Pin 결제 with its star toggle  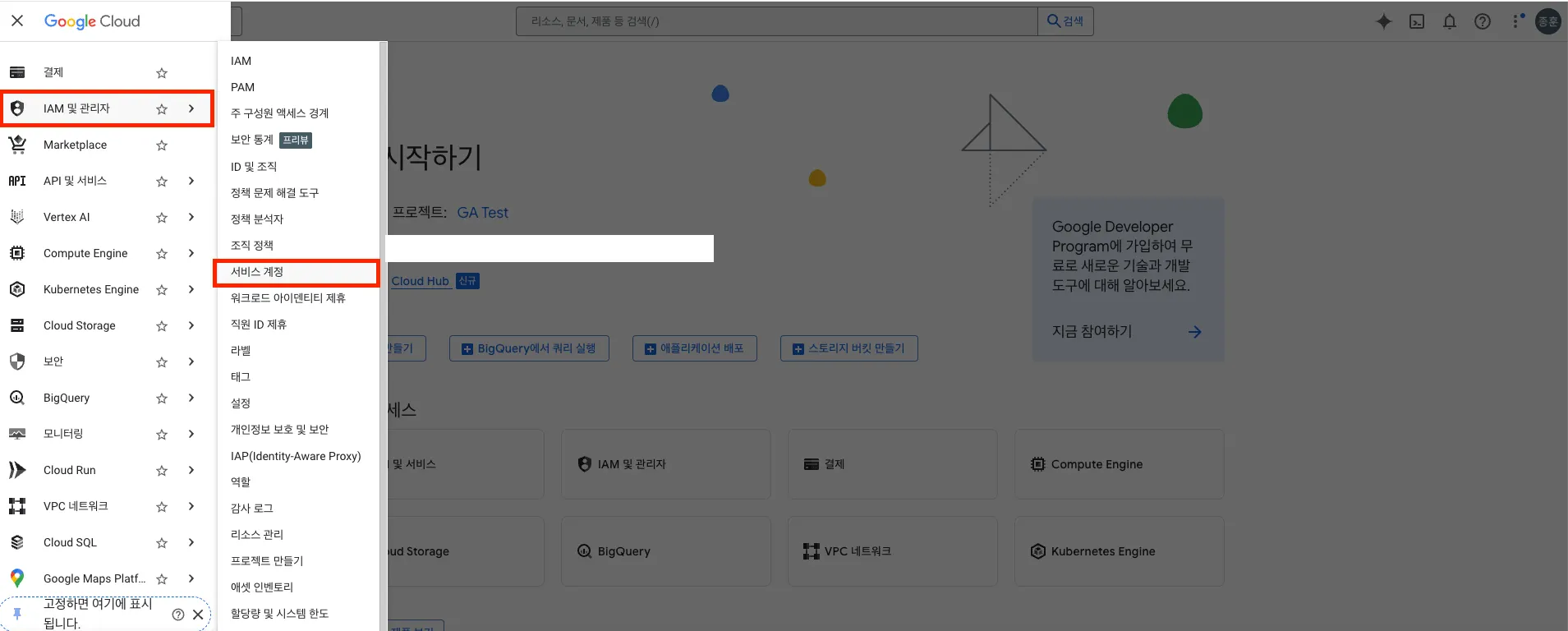pyautogui.click(x=162, y=73)
